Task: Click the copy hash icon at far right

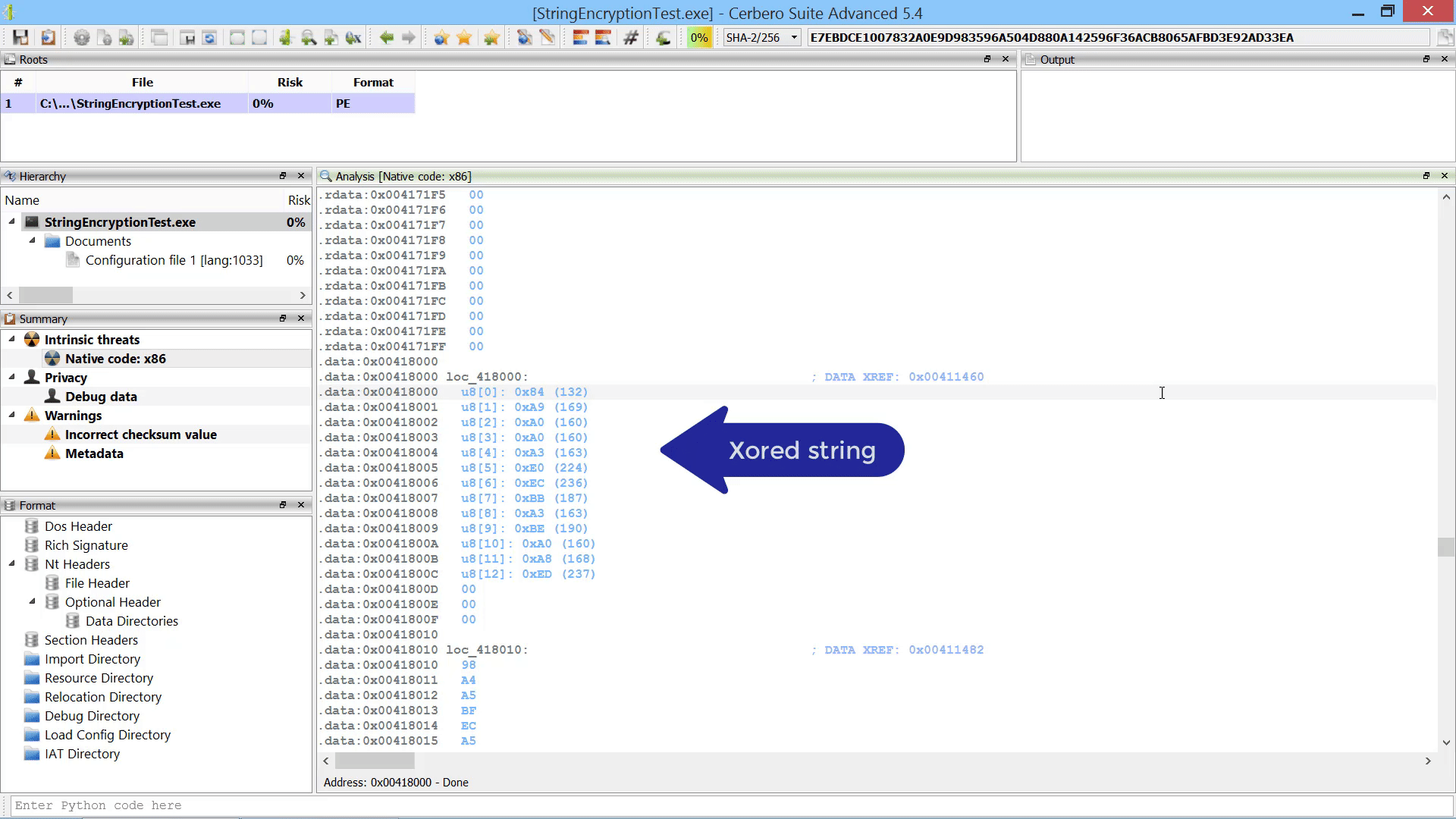Action: [x=1445, y=36]
